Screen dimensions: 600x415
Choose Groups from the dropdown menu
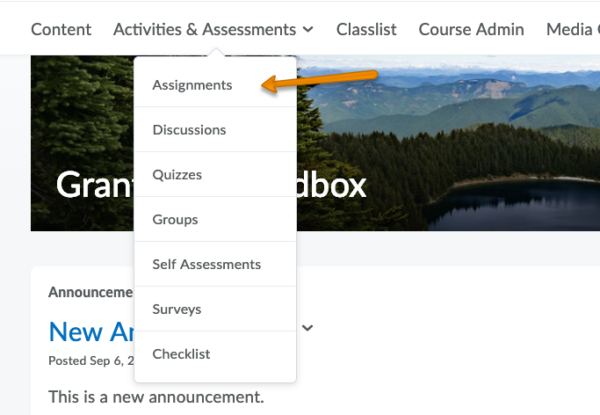[x=175, y=220]
